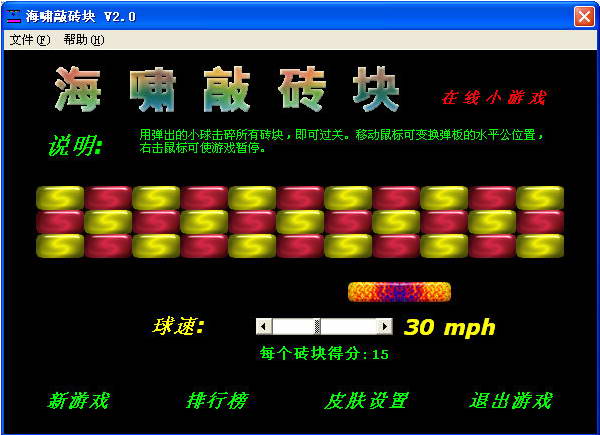The height and width of the screenshot is (435, 600).
Task: Click the ball speed slider's left arrow
Action: pos(264,326)
